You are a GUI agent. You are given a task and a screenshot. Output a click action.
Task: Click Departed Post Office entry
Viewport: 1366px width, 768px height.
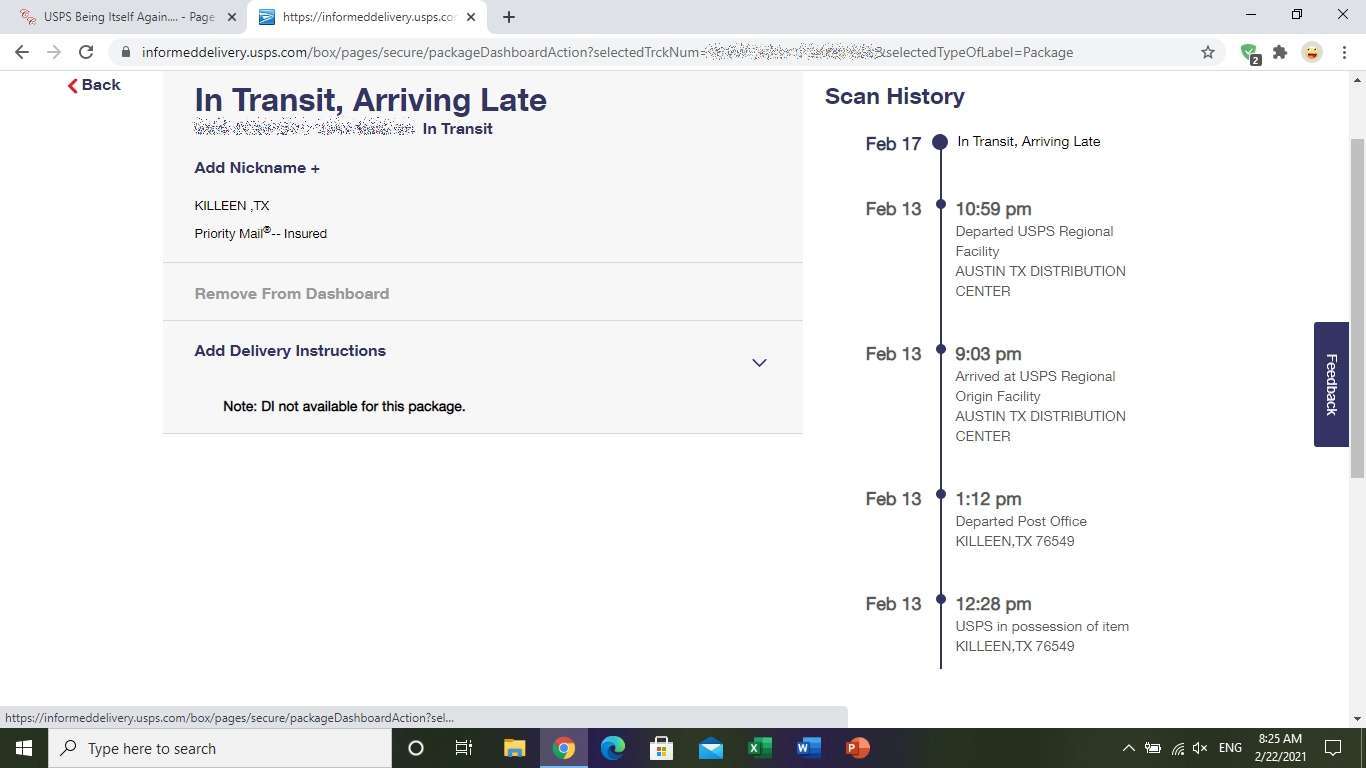coord(1021,520)
